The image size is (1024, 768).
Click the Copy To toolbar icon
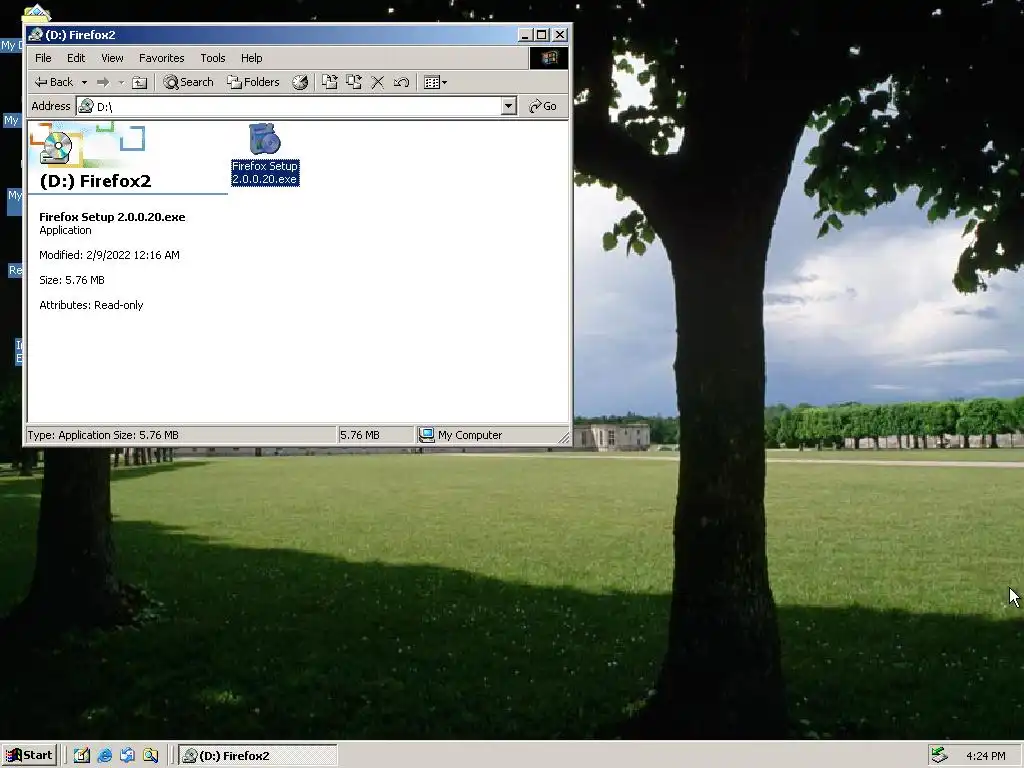click(354, 82)
